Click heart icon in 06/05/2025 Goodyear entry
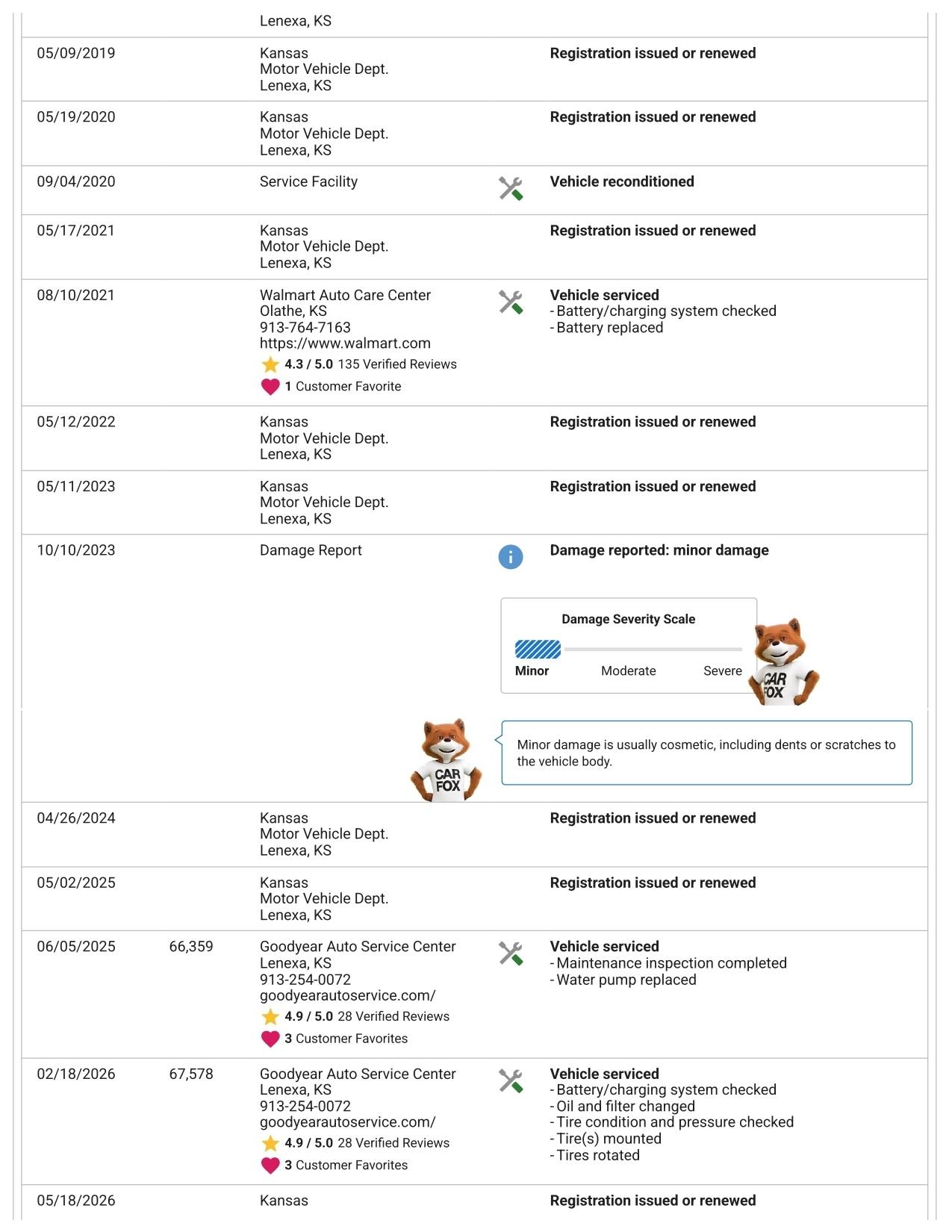This screenshot has height=1232, width=952. (270, 1039)
